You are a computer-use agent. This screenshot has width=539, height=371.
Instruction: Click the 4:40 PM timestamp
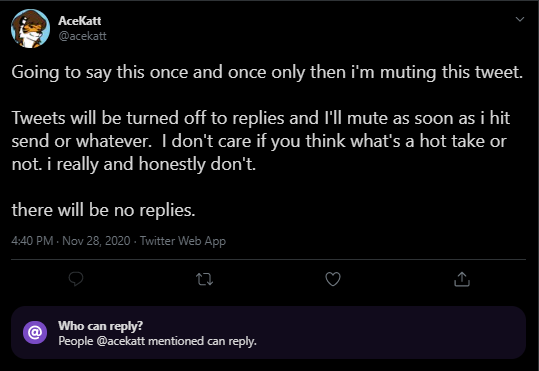tap(32, 241)
